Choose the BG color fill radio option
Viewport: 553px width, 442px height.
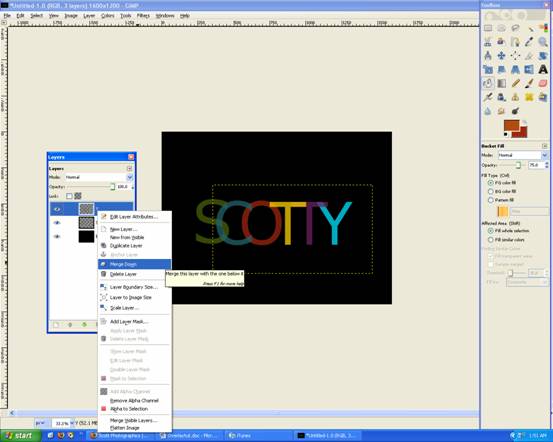[x=491, y=192]
